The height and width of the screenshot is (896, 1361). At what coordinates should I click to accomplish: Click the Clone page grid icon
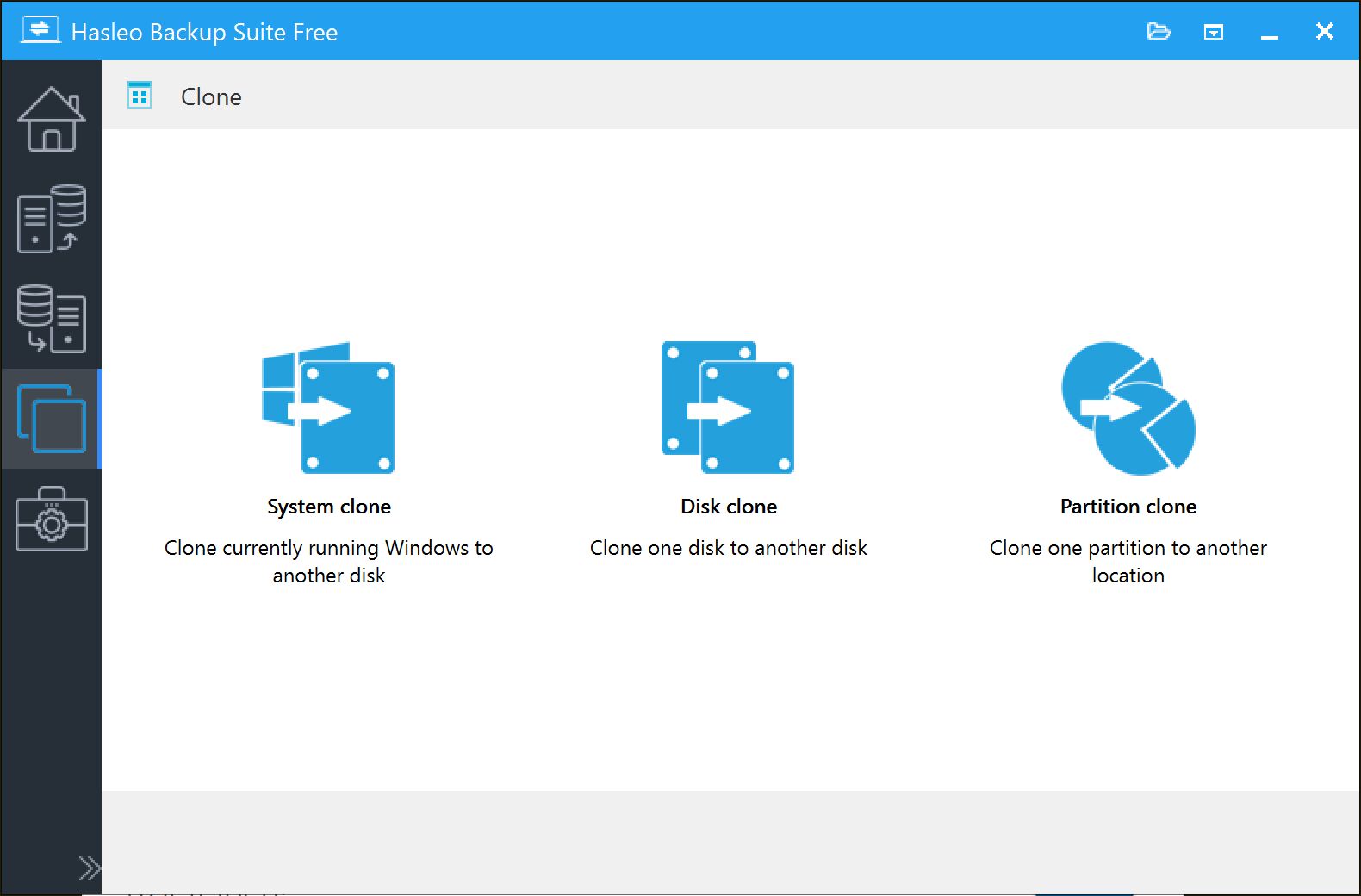(140, 95)
